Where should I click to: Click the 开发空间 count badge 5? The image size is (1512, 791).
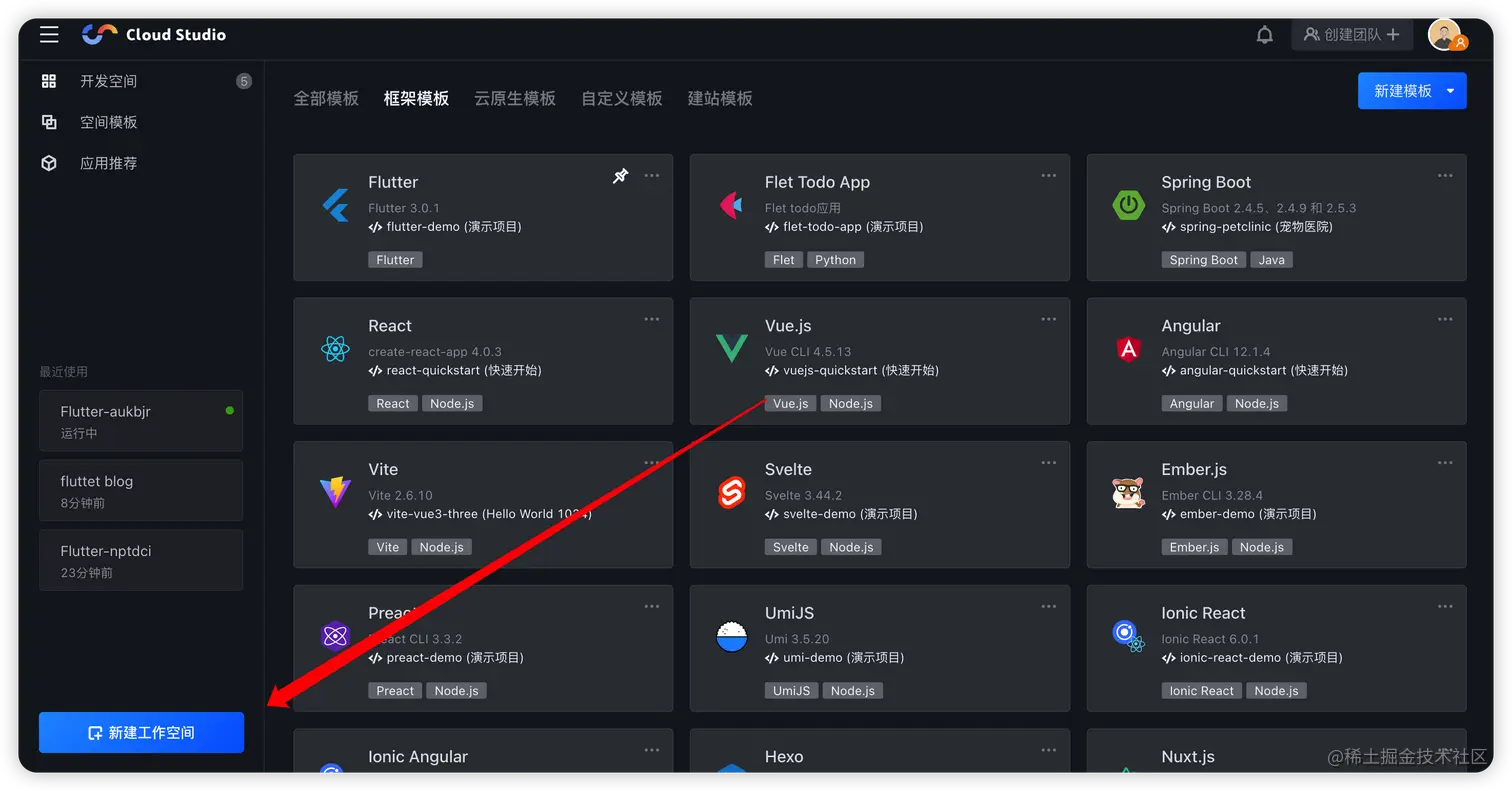[x=244, y=81]
